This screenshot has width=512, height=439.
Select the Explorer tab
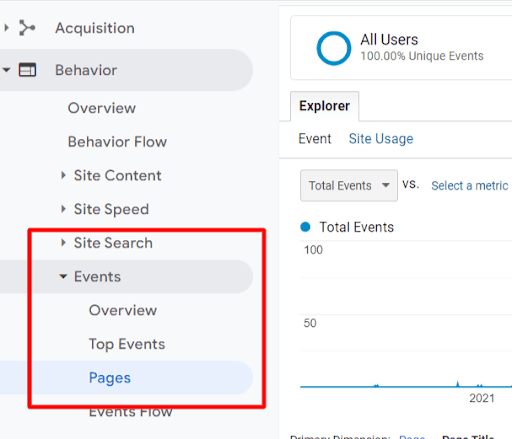pos(325,106)
